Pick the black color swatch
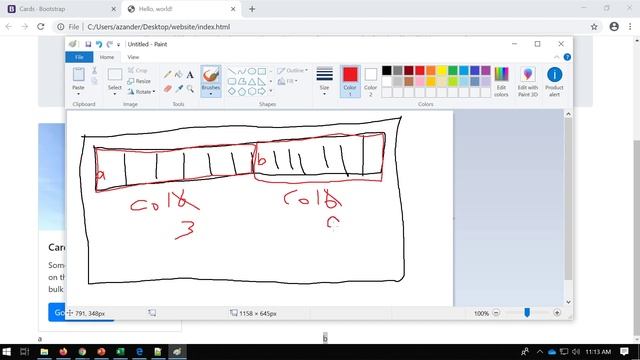Screen dimensions: 640x360 coord(387,70)
